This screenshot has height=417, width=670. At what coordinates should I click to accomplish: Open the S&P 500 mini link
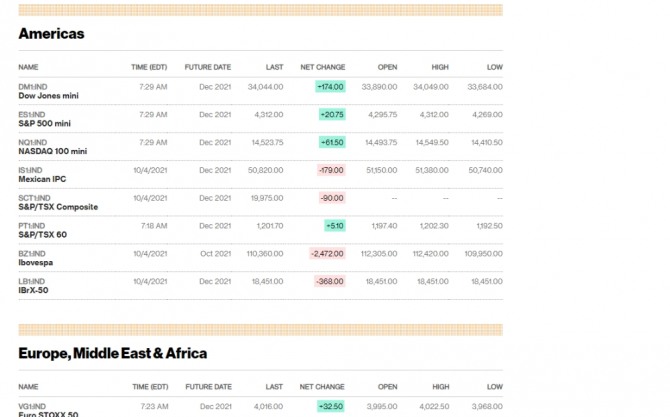click(44, 124)
